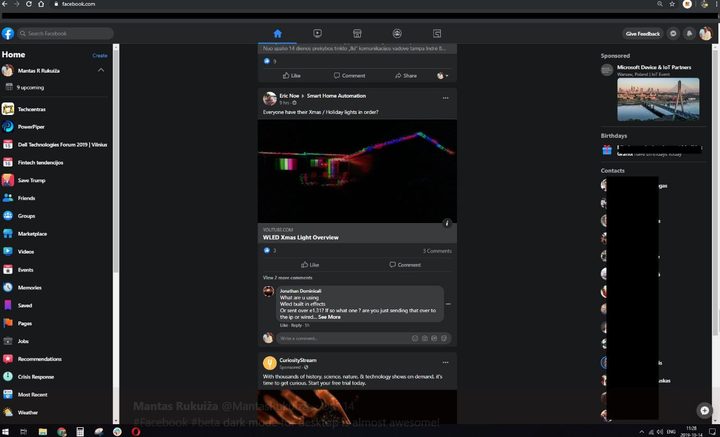Open the Groups tab icon in top navigation

(x=397, y=33)
